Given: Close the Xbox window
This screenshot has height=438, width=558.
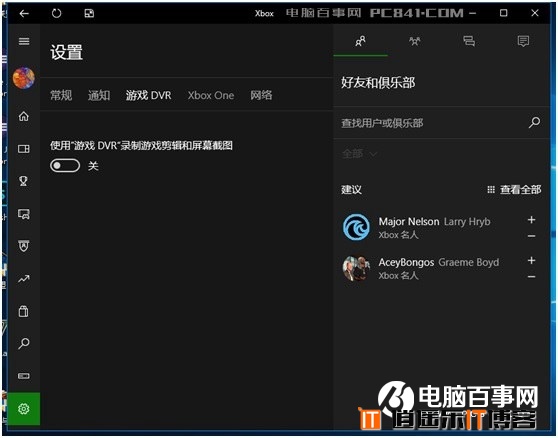Looking at the screenshot, I should click(535, 13).
